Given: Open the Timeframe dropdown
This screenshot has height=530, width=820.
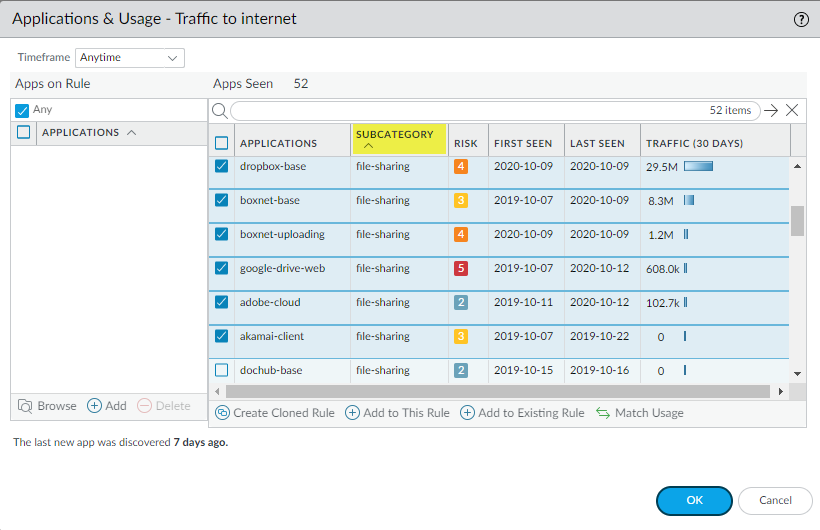Looking at the screenshot, I should click(x=130, y=58).
